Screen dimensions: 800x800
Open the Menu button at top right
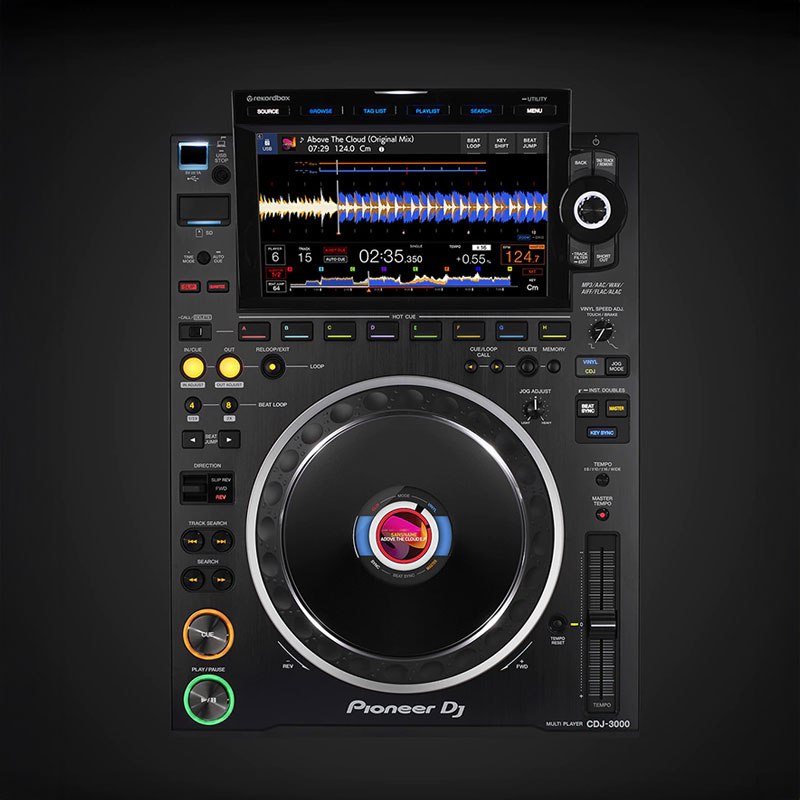point(534,111)
